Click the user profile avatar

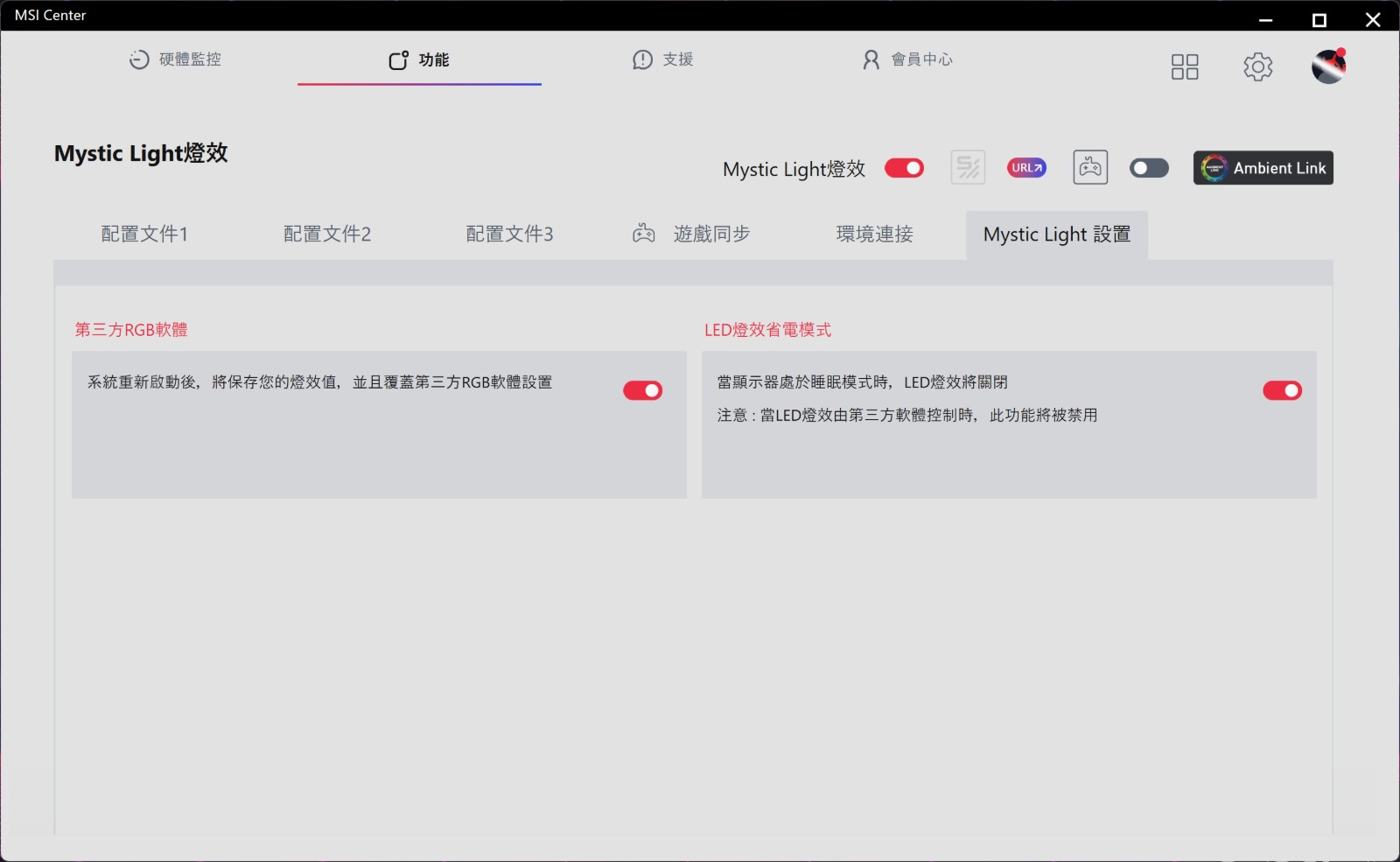pos(1327,67)
